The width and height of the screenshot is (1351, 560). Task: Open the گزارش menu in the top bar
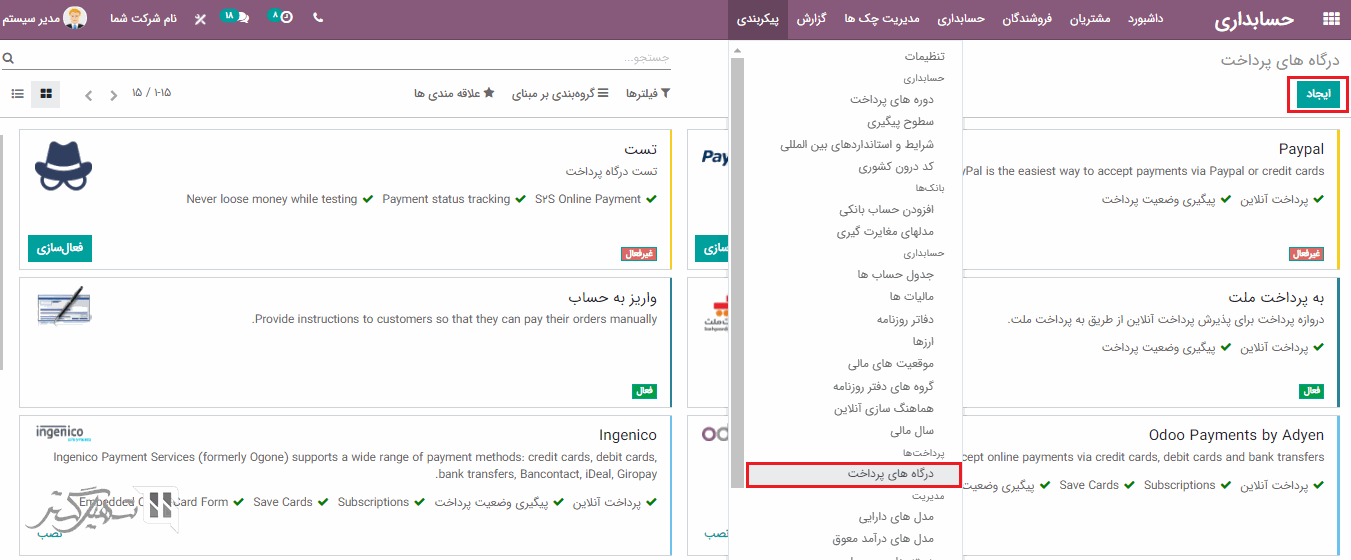pyautogui.click(x=811, y=19)
